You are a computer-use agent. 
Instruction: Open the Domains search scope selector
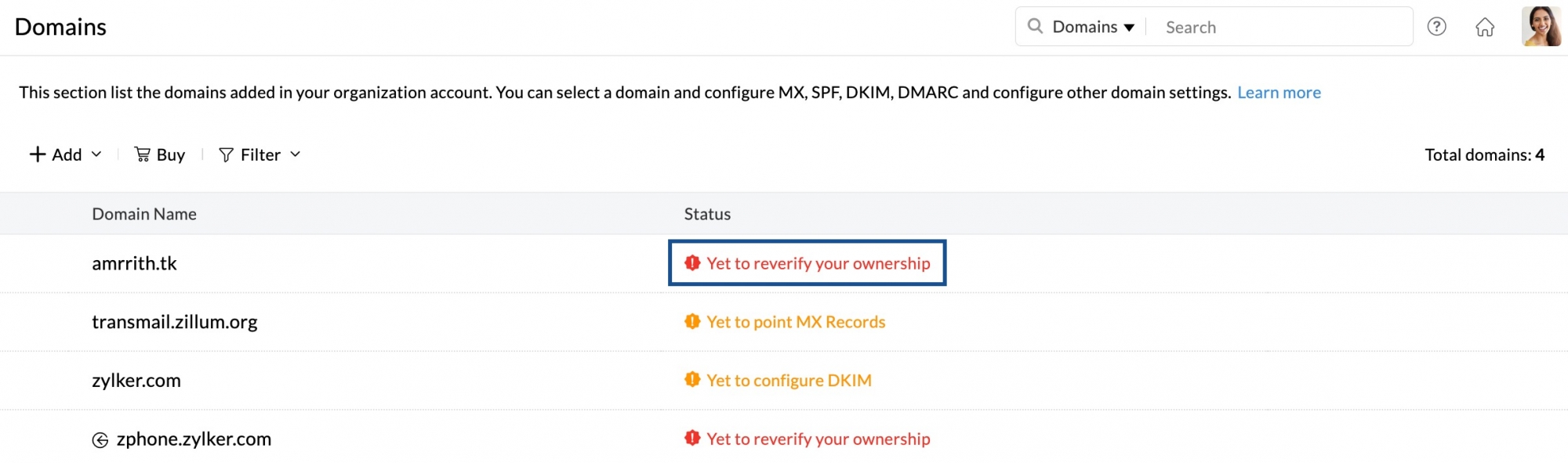[x=1130, y=26]
